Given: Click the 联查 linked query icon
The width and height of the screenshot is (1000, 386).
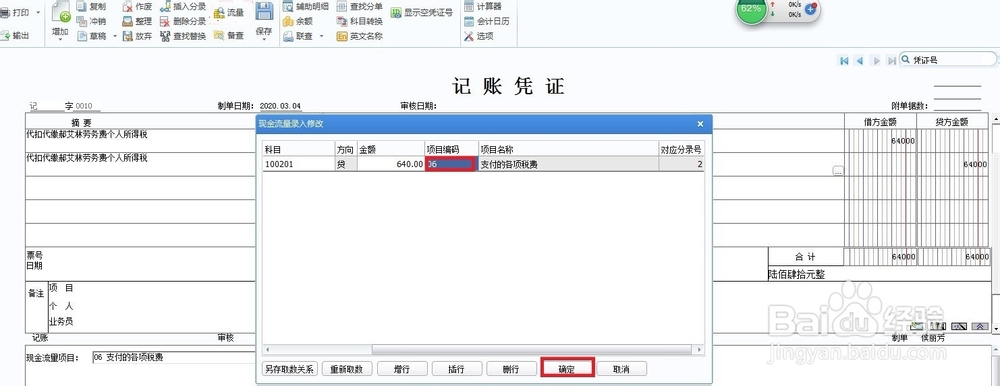Looking at the screenshot, I should tap(288, 36).
